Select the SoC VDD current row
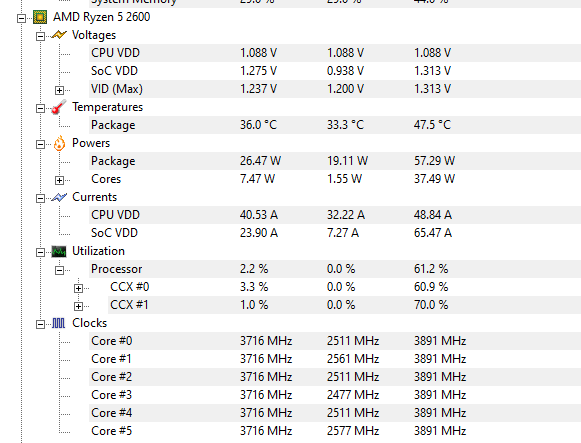 [335, 233]
